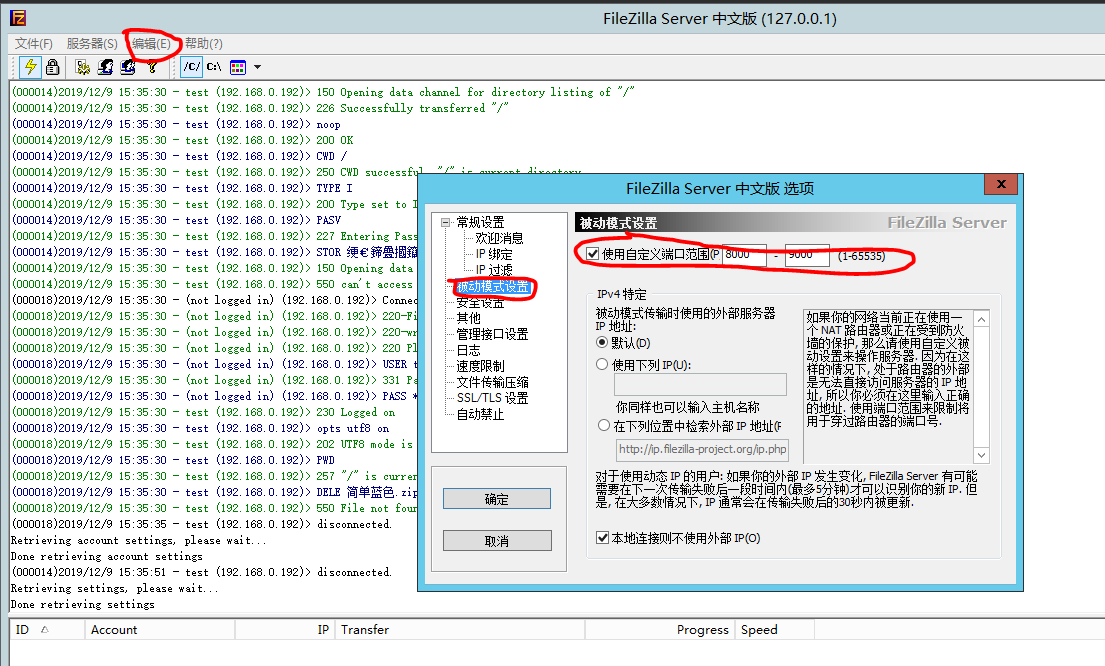Screen dimensions: 1105x666
Task: Click the Speed column header
Action: pos(774,629)
